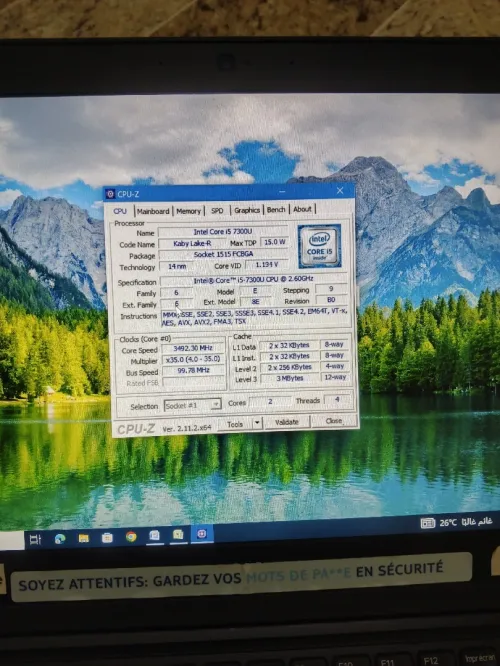Click the Technology value 14 nm
500x666 pixels.
click(177, 266)
